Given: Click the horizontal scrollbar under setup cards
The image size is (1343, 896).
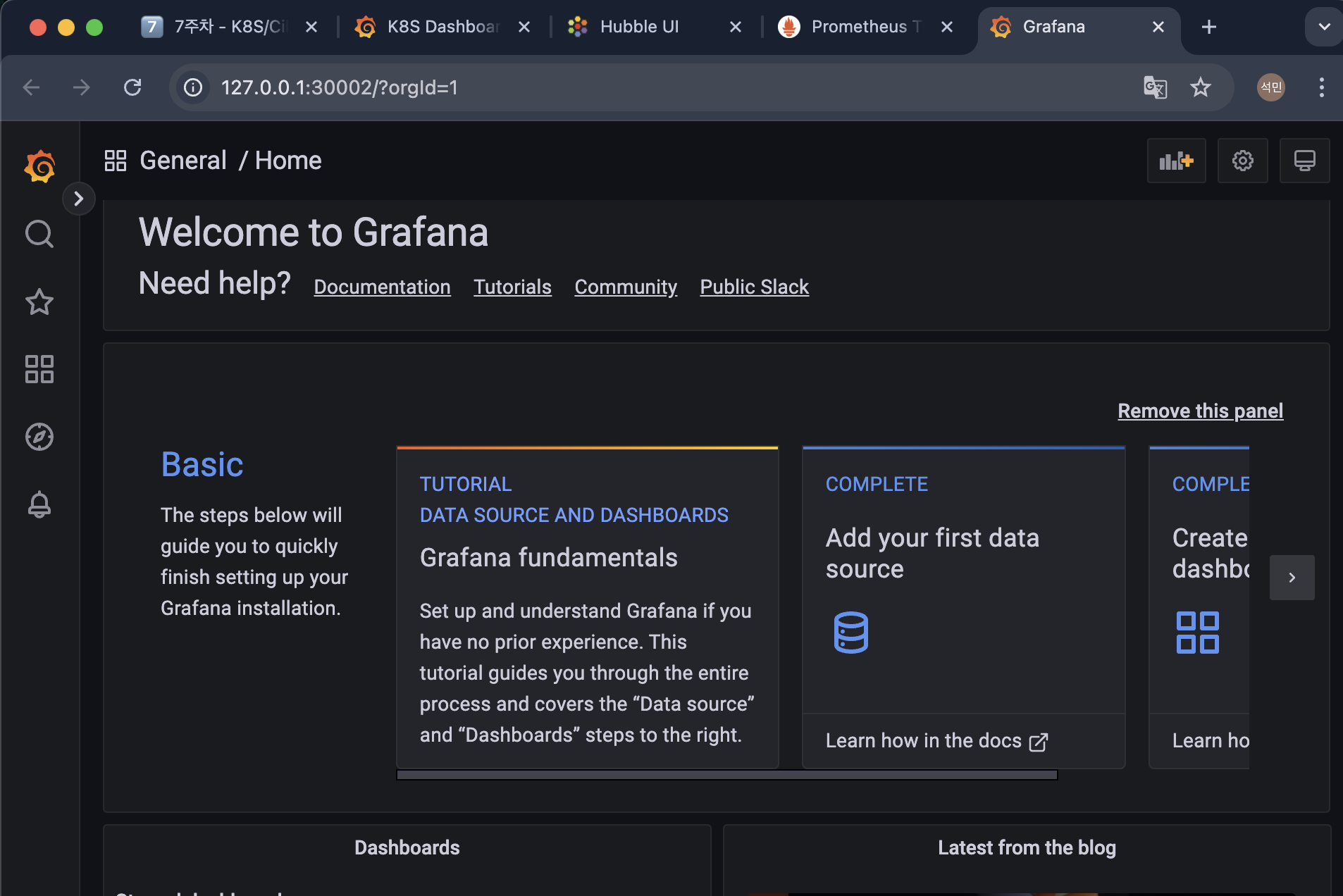Looking at the screenshot, I should (x=726, y=775).
